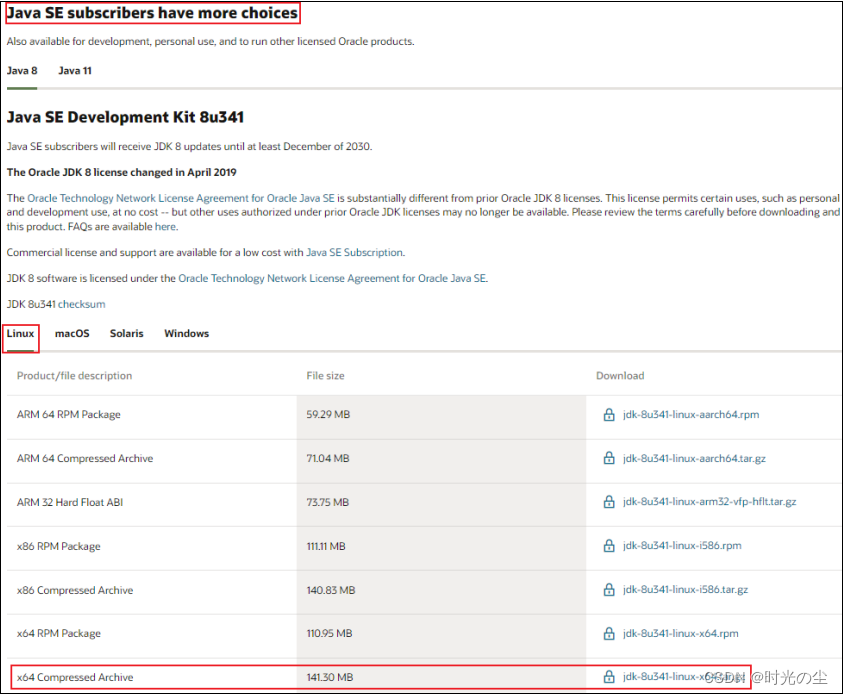Click the '140.83 MB' file size
The image size is (843, 695).
click(331, 590)
